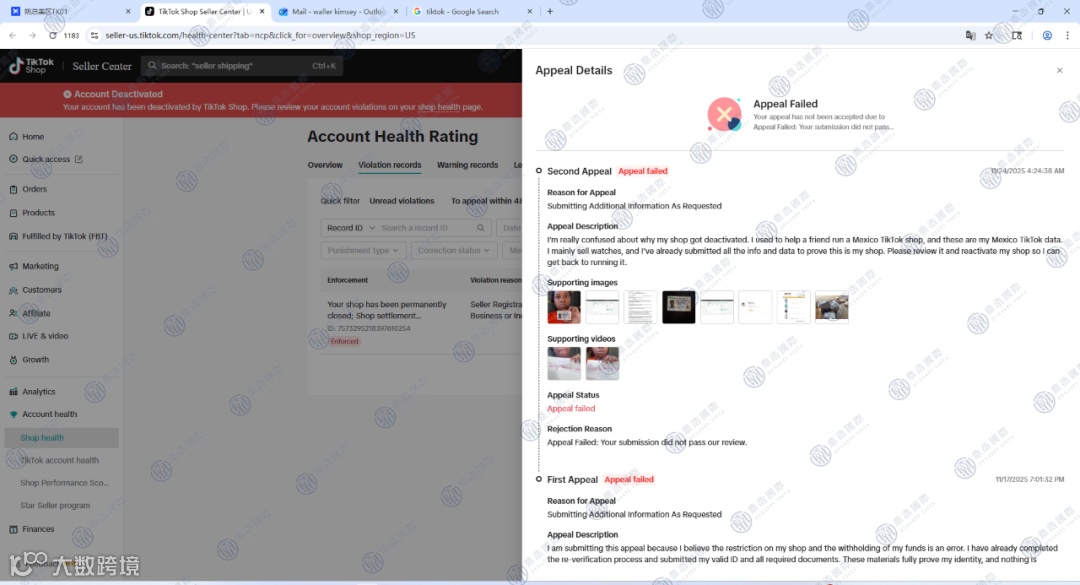Screen dimensions: 1080x585
Task: Open the first supporting image thumbnail
Action: click(564, 307)
